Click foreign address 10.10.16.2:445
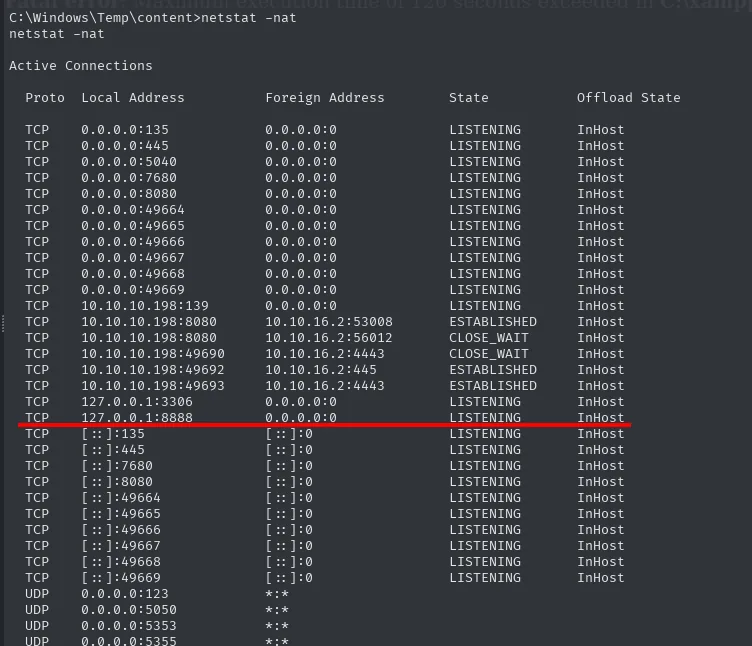This screenshot has width=752, height=646. coord(321,370)
